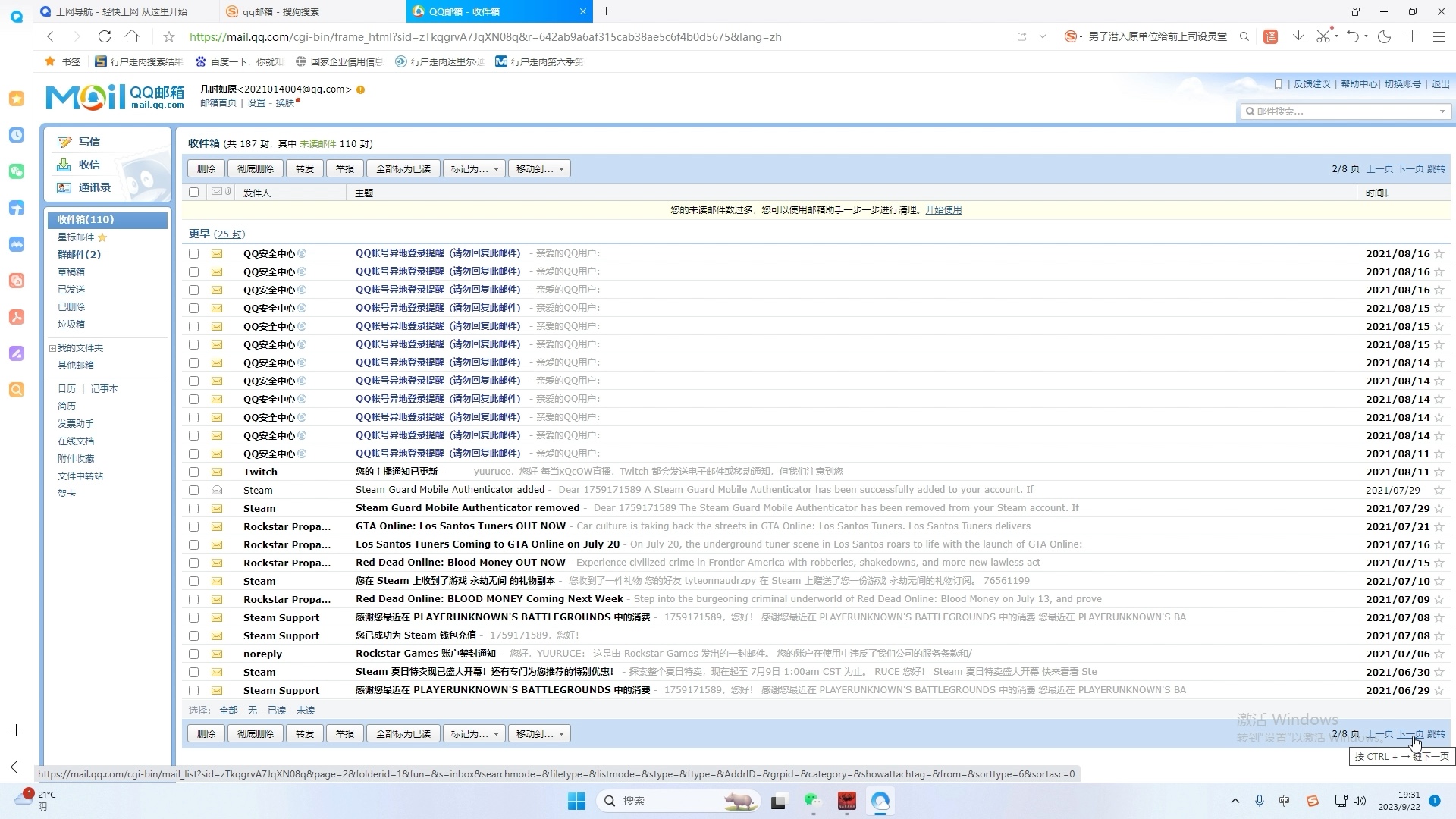This screenshot has height=819, width=1456.
Task: Expand the mail search box dropdown arrow
Action: pyautogui.click(x=1442, y=111)
